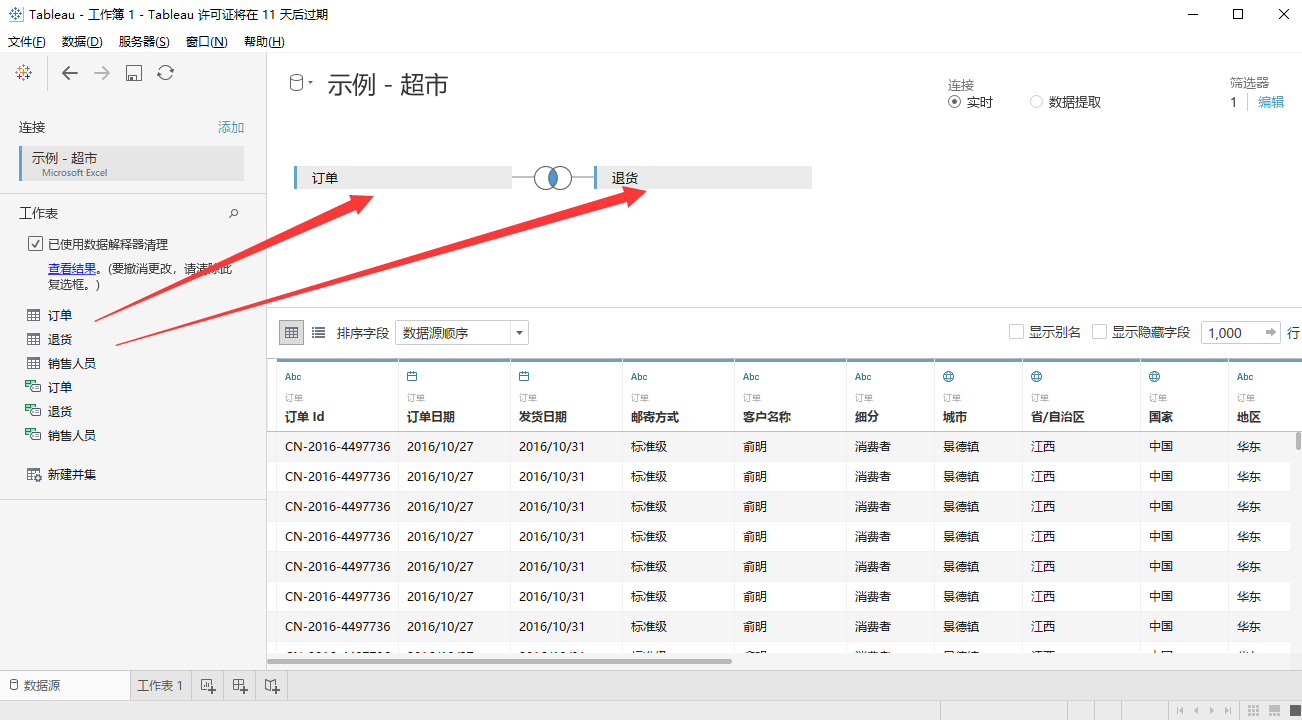Switch to metadata list view
1302x720 pixels.
[x=318, y=332]
